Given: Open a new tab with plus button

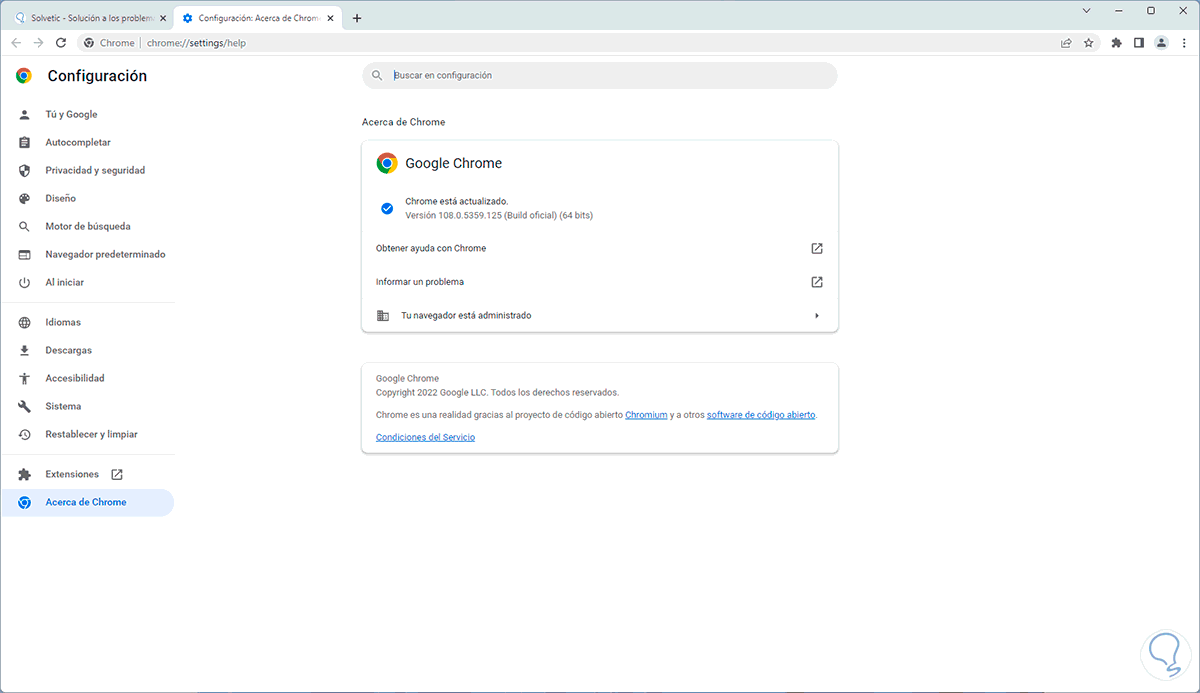Looking at the screenshot, I should 358,18.
